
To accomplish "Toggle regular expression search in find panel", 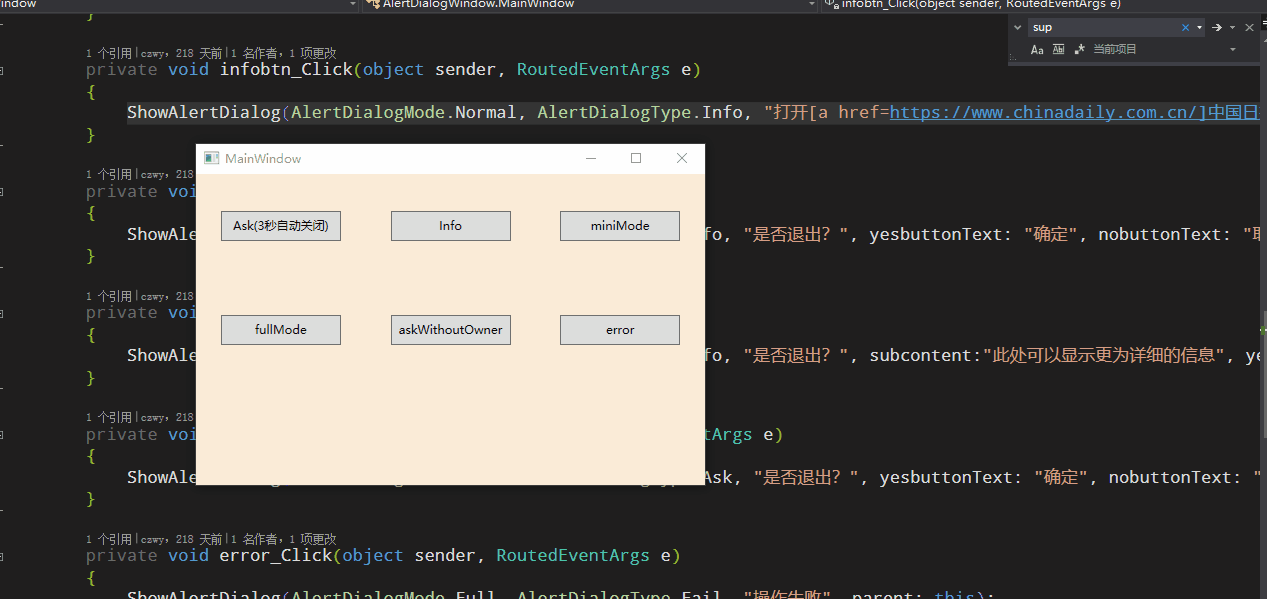I will coord(1079,49).
